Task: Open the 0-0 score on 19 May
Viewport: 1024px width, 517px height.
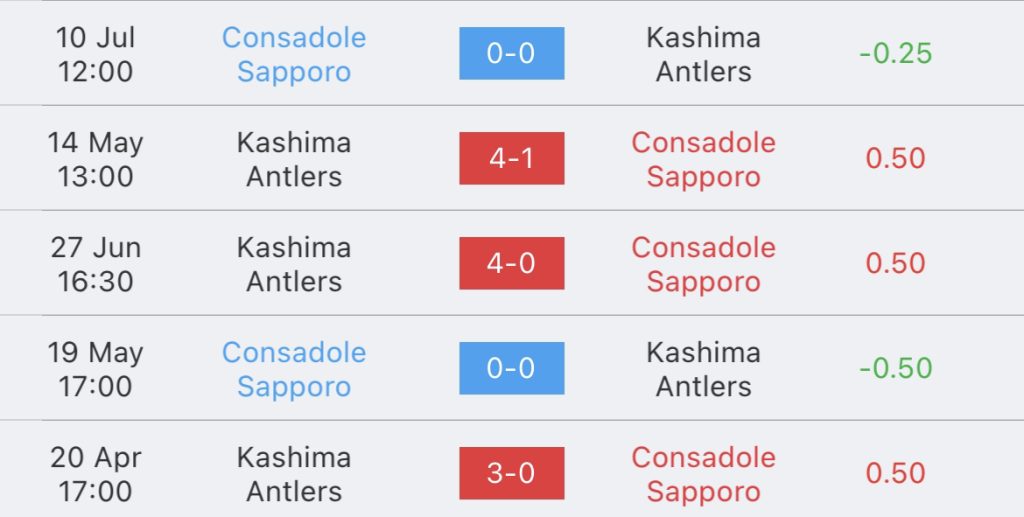Action: tap(511, 368)
